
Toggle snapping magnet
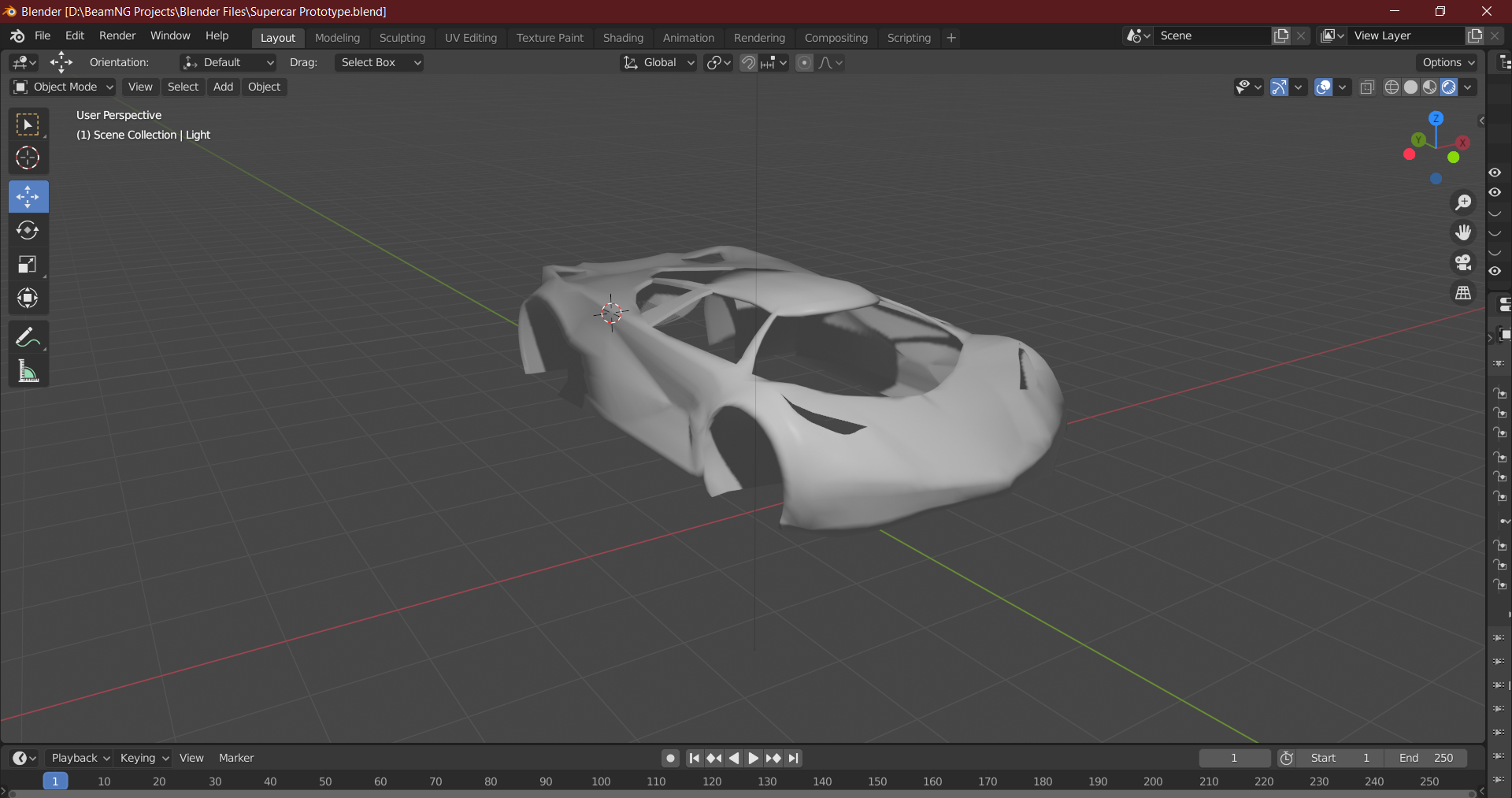pyautogui.click(x=748, y=62)
